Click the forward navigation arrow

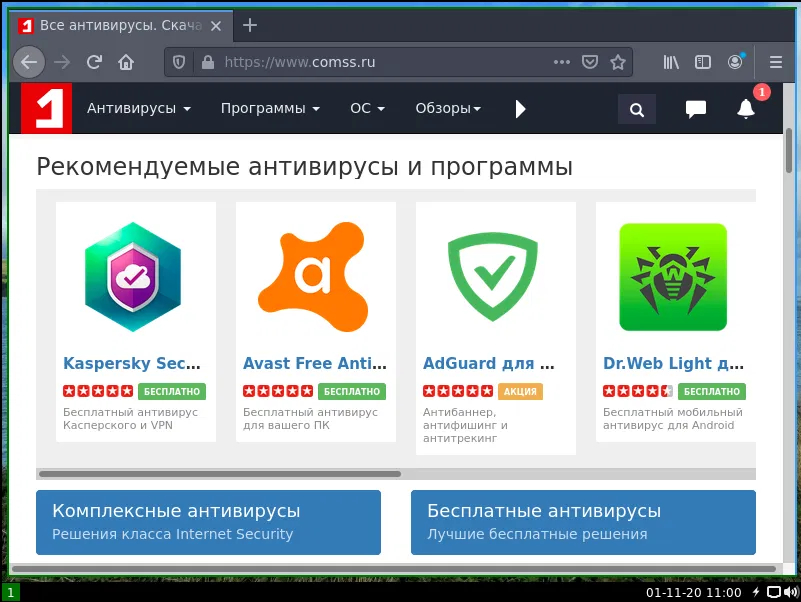(x=62, y=62)
